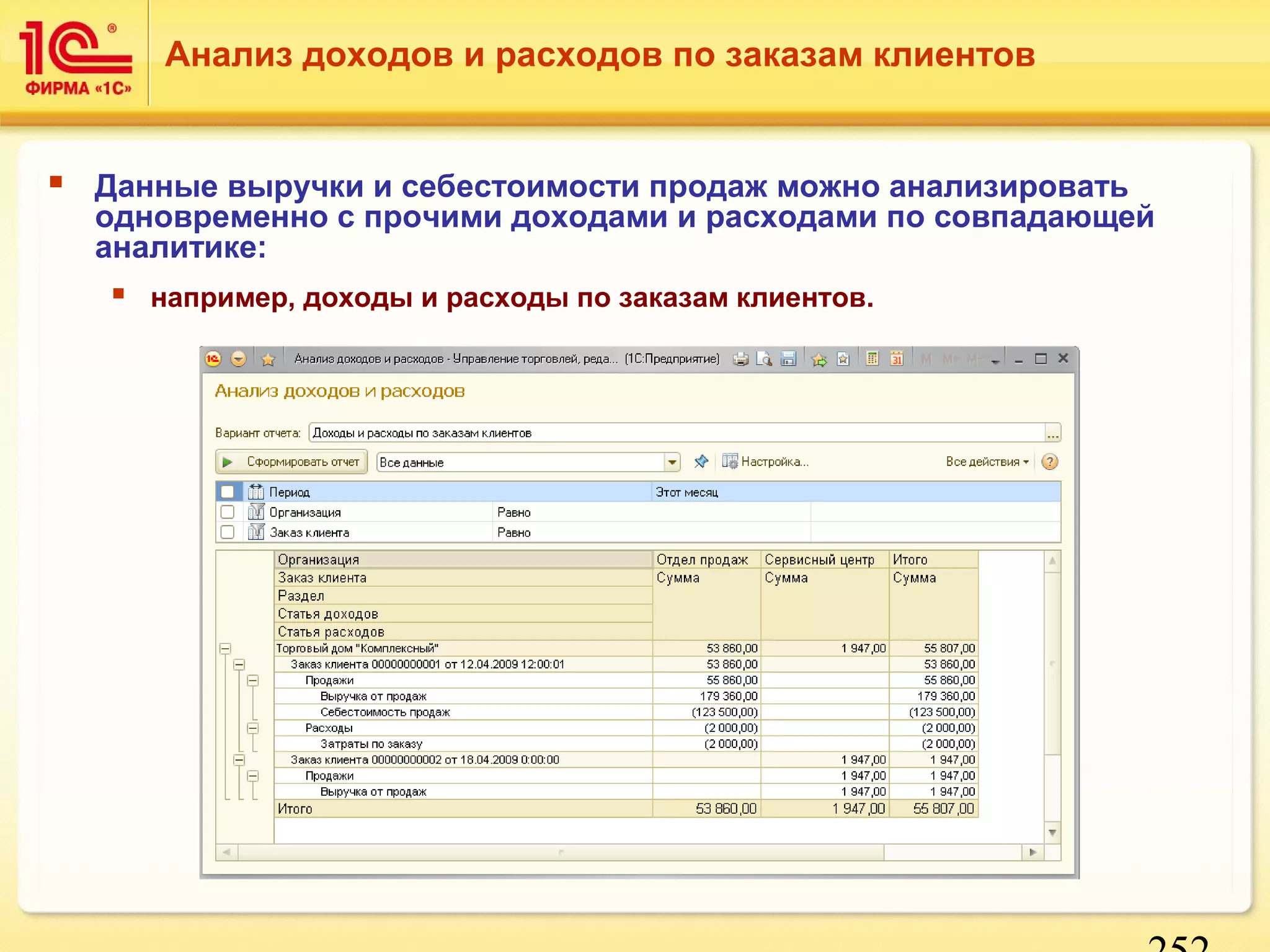Click Заказ клиента 00000000002 row text
1270x952 pixels.
[x=425, y=760]
